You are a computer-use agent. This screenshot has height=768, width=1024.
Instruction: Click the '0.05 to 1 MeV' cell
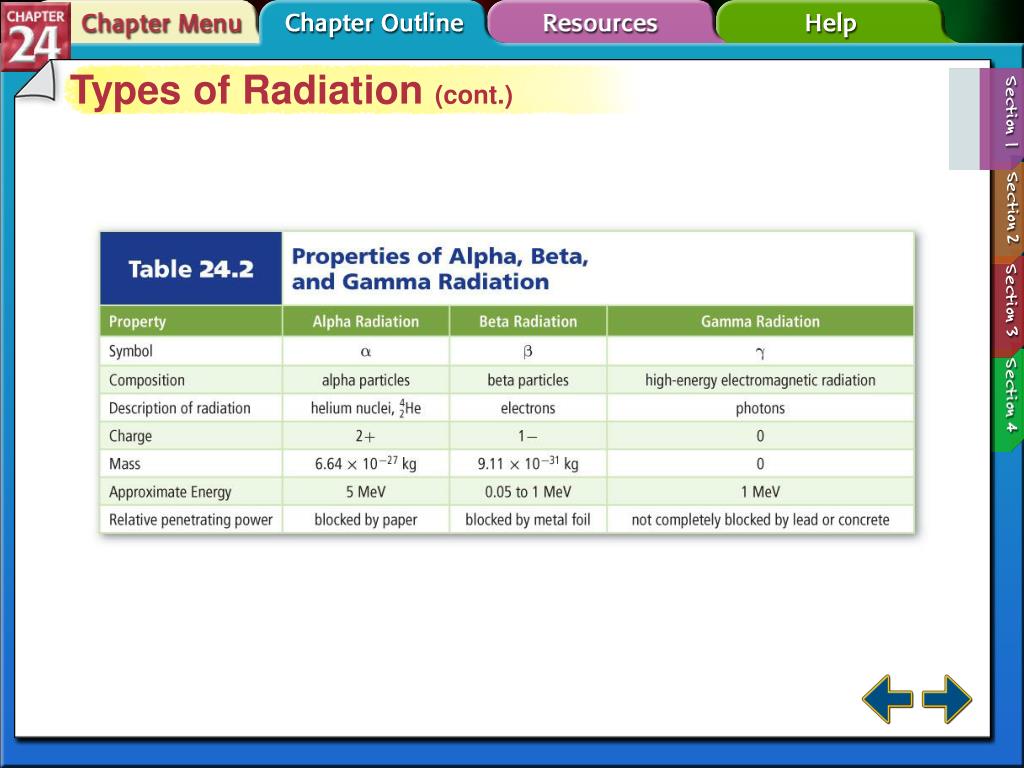point(528,492)
